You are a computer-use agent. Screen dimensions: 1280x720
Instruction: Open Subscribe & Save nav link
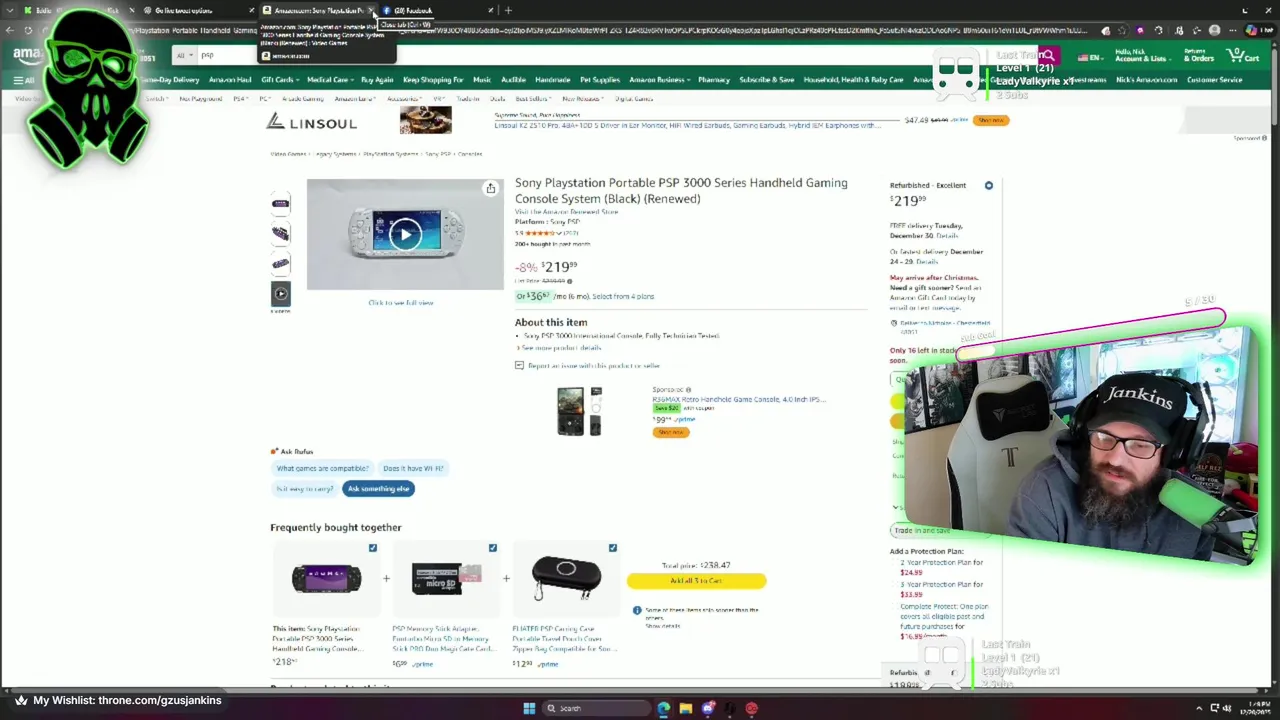point(767,80)
